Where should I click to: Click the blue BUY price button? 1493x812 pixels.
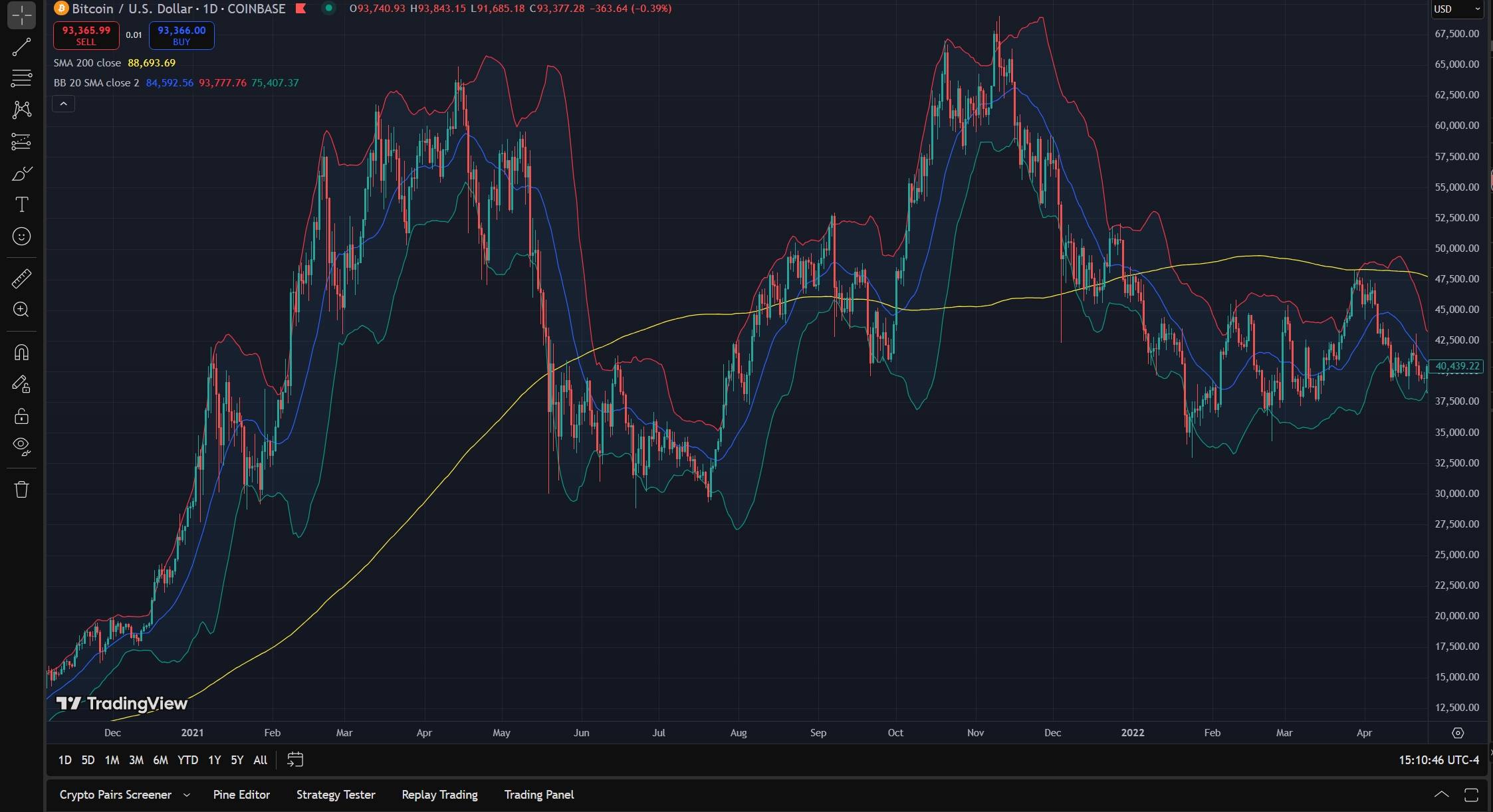pos(181,35)
